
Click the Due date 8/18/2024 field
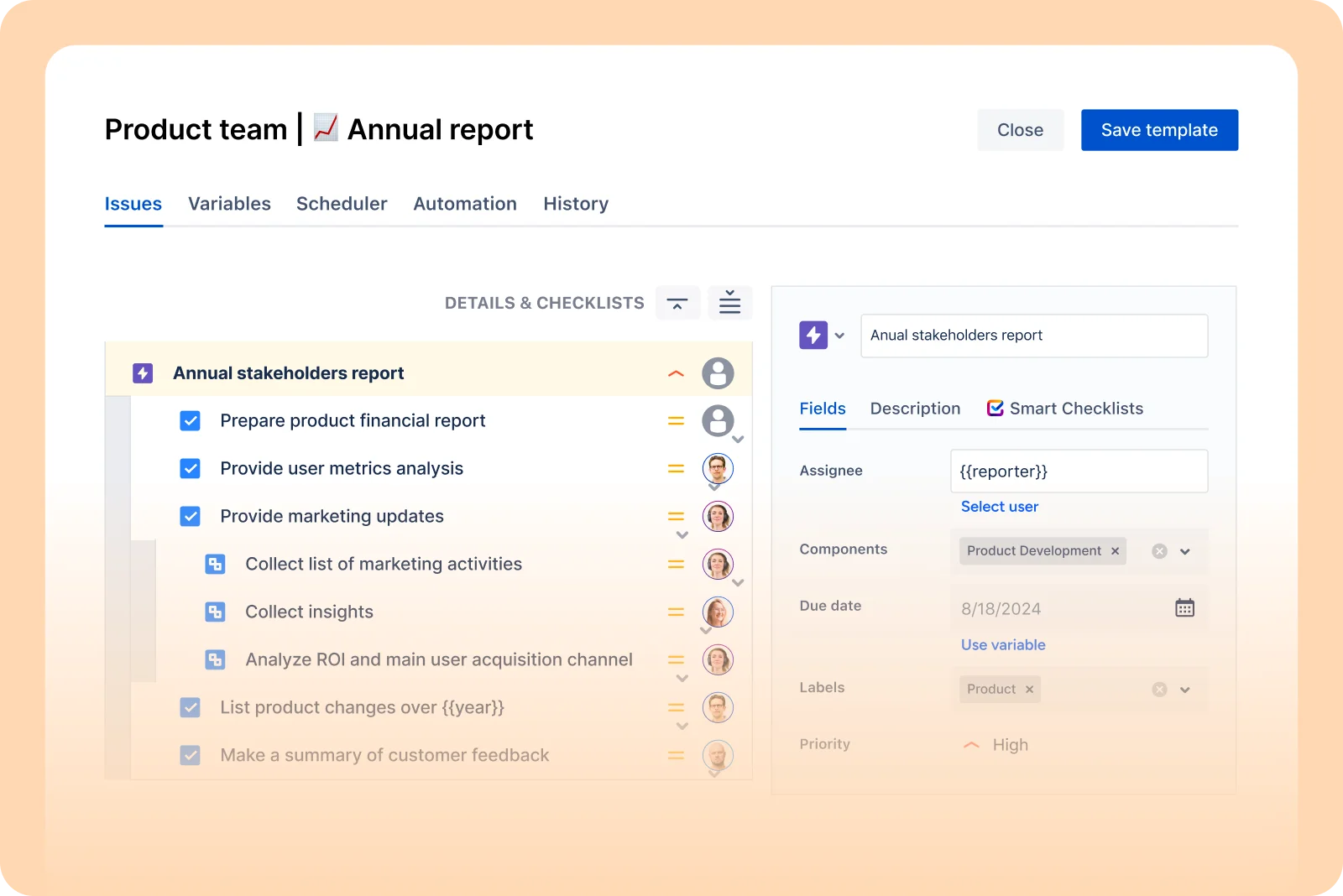point(1079,608)
